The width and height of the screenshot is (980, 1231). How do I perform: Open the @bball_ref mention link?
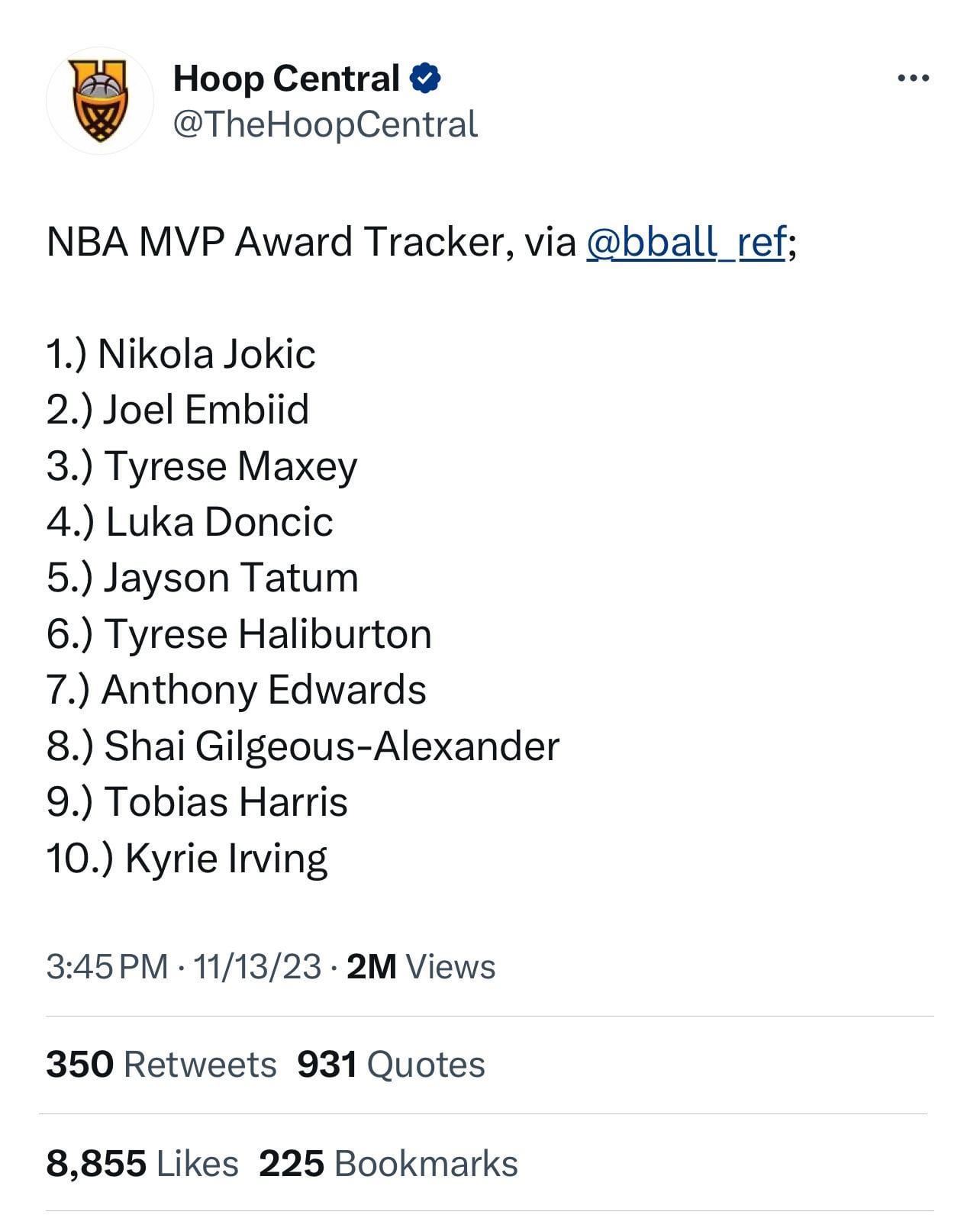pos(685,242)
